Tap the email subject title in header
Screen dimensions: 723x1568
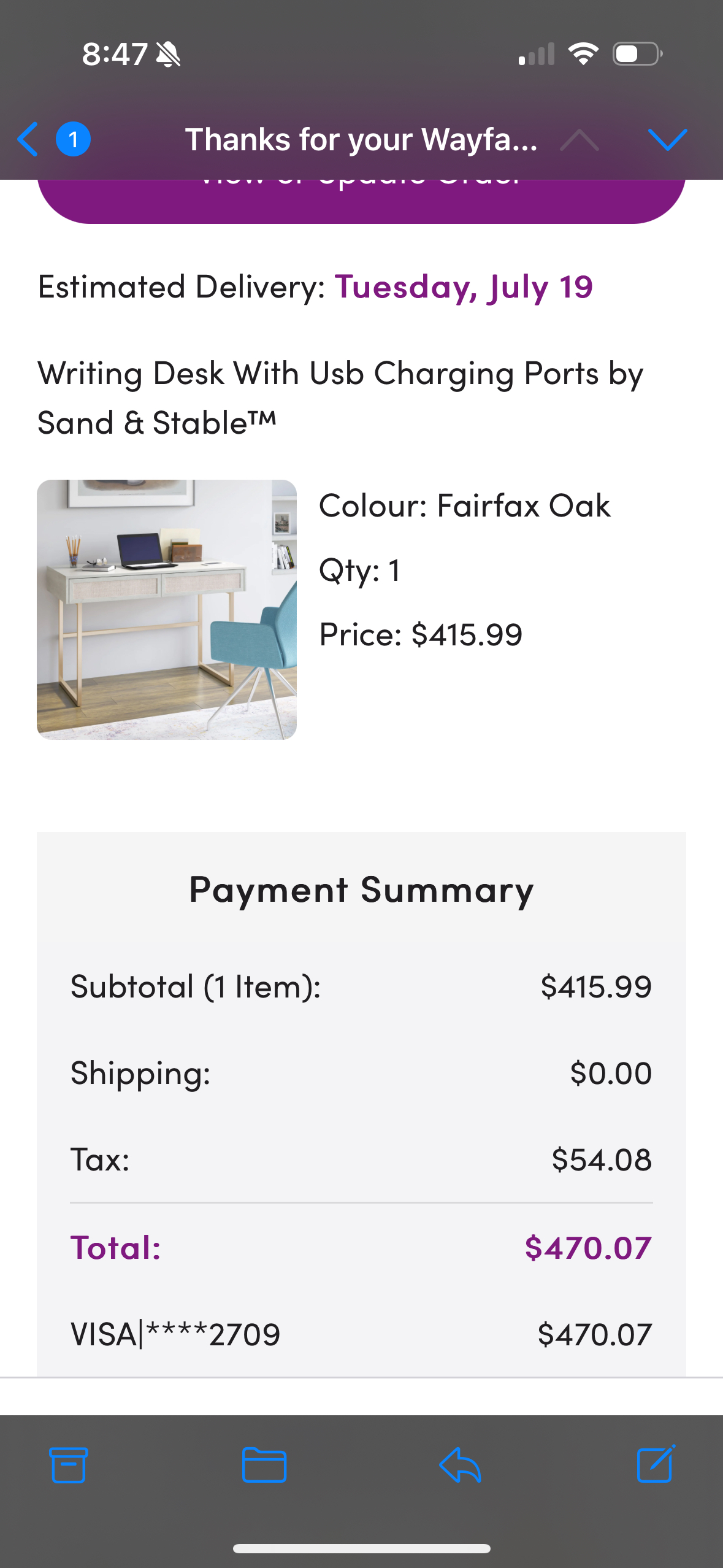tap(361, 139)
